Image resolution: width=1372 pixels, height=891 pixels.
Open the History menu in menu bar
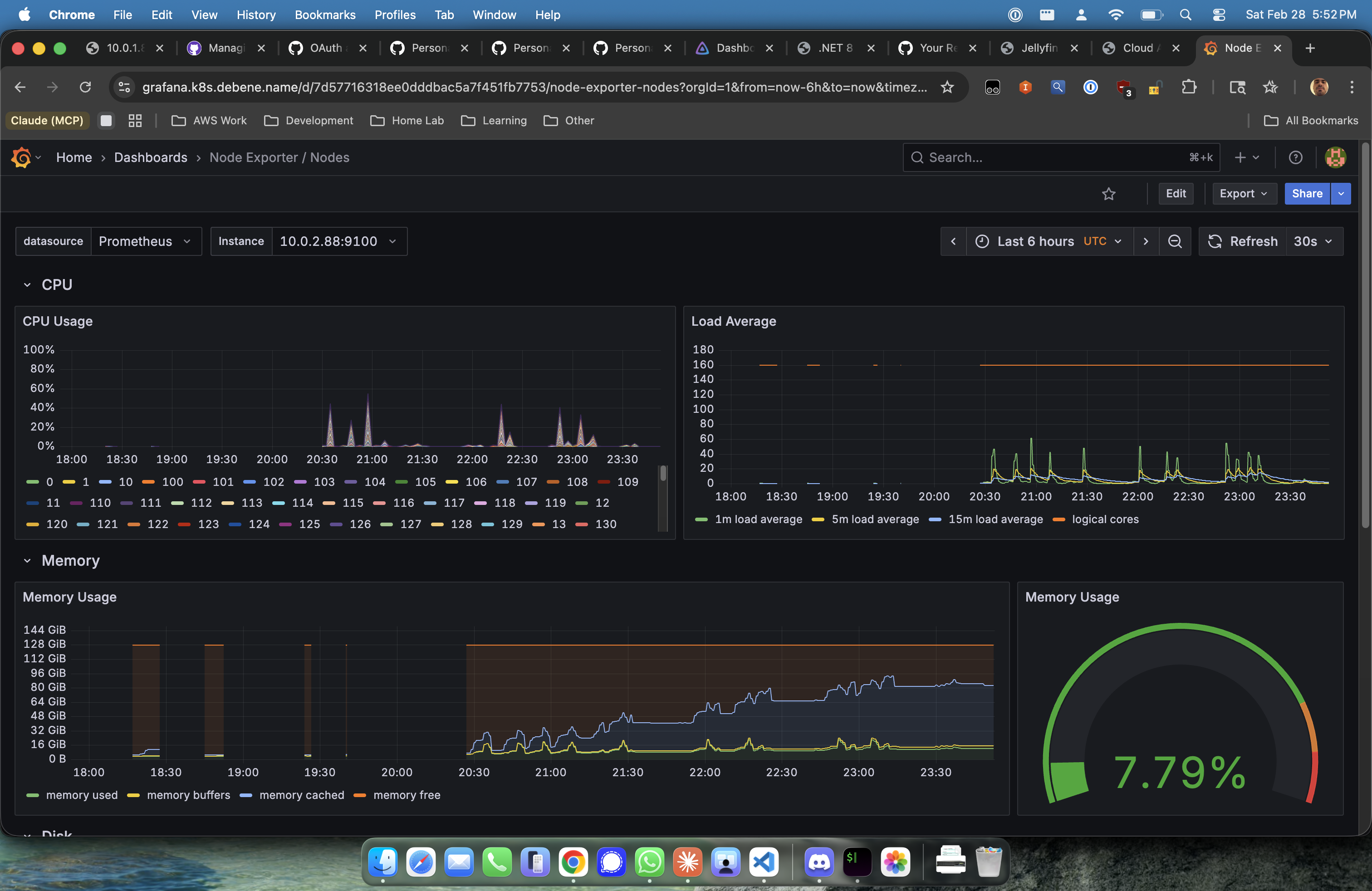coord(256,15)
